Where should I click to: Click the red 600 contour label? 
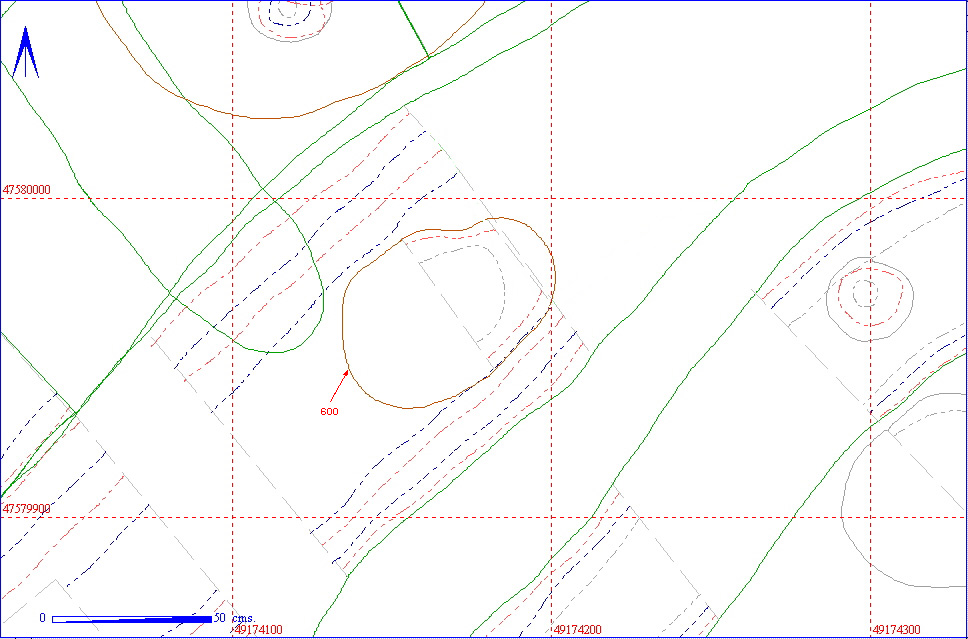click(x=329, y=411)
